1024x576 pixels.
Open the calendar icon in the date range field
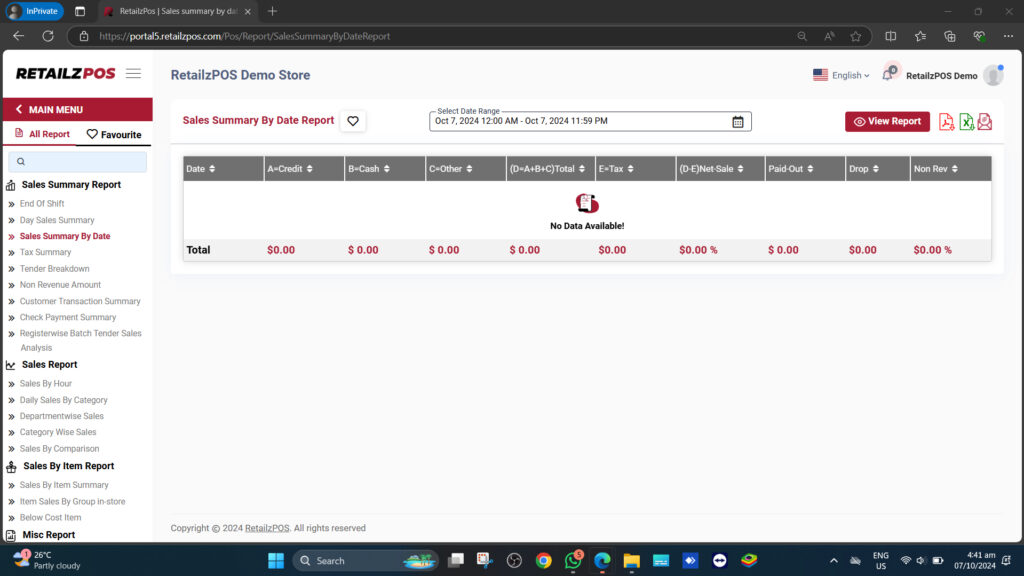738,120
